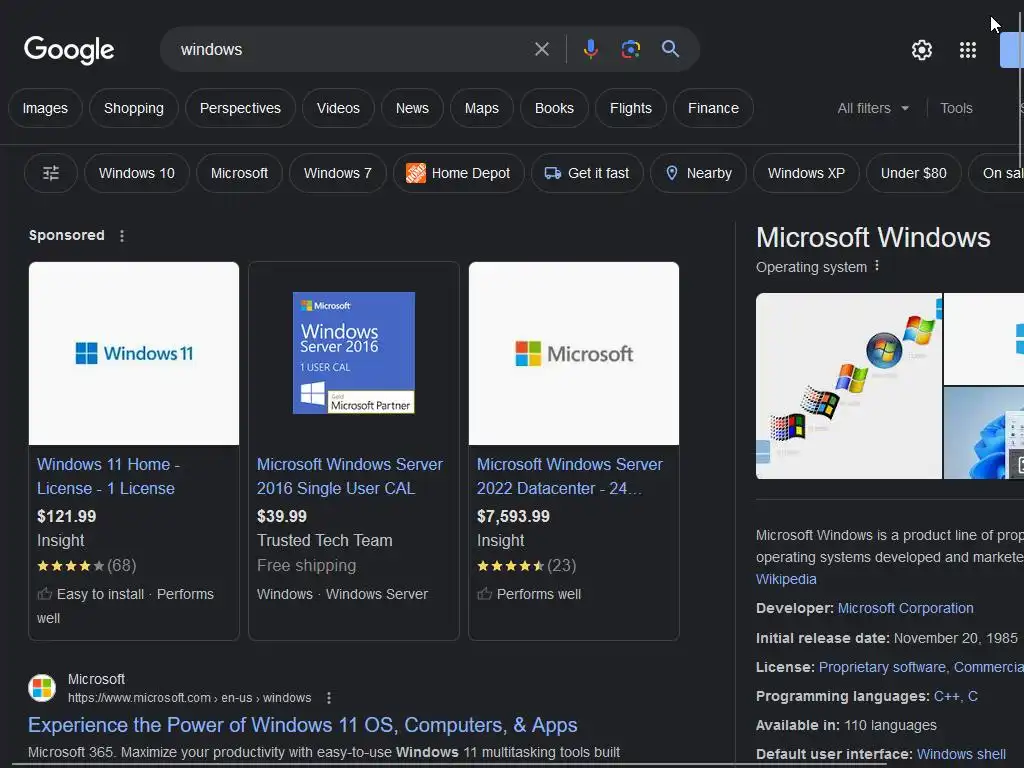Click the microsoft.com en-us windows URL
Screen dimensions: 1024x768
coord(189,698)
